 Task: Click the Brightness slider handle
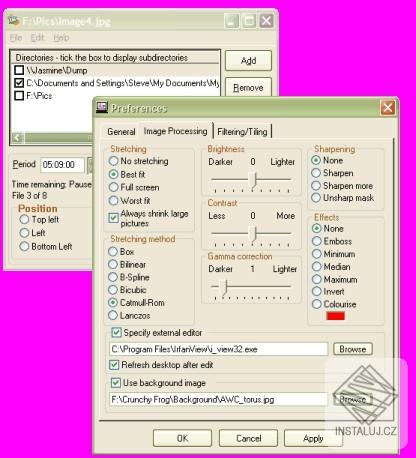point(254,180)
